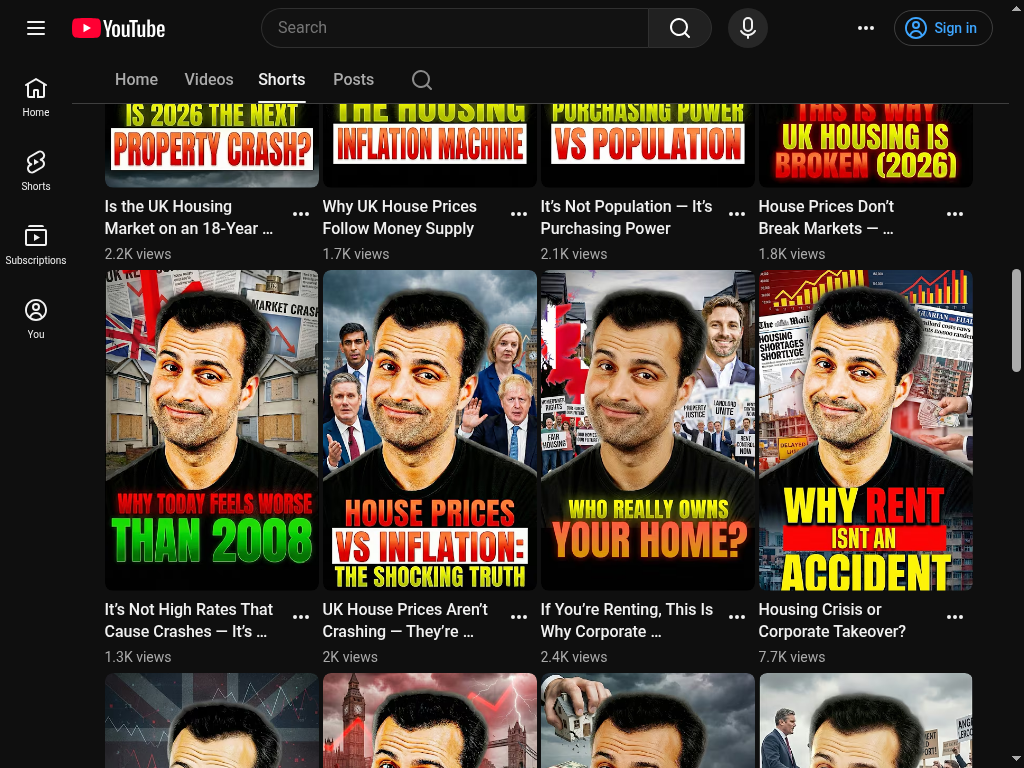This screenshot has width=1024, height=768.
Task: Play the 'House Prices vs Inflation' thumbnail
Action: coord(430,430)
